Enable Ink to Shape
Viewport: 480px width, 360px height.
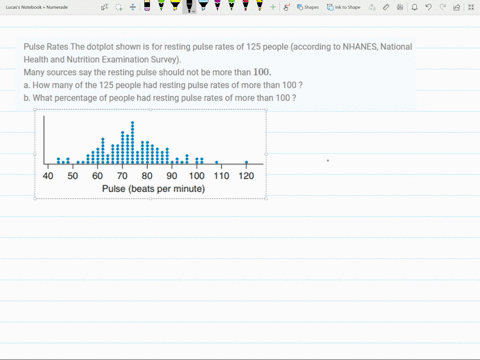point(343,7)
